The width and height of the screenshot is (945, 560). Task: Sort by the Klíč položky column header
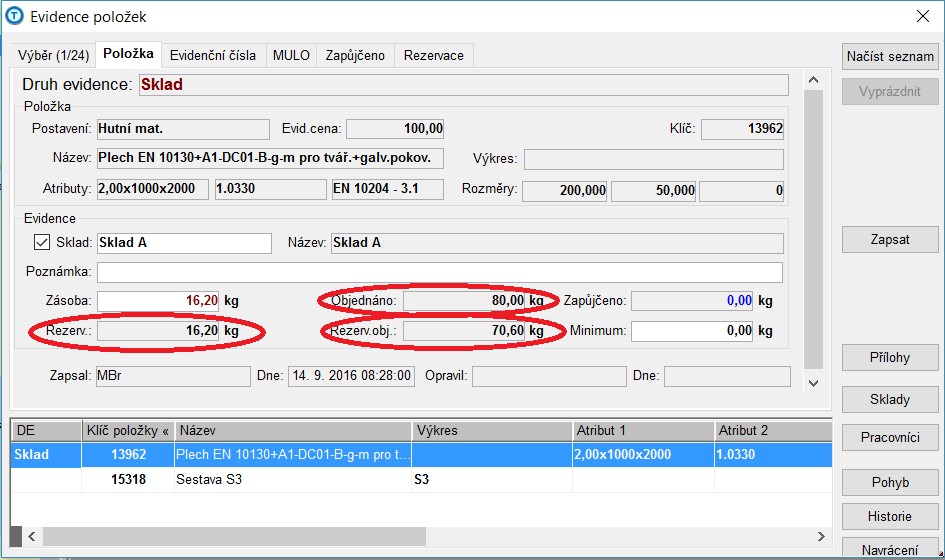pyautogui.click(x=127, y=430)
